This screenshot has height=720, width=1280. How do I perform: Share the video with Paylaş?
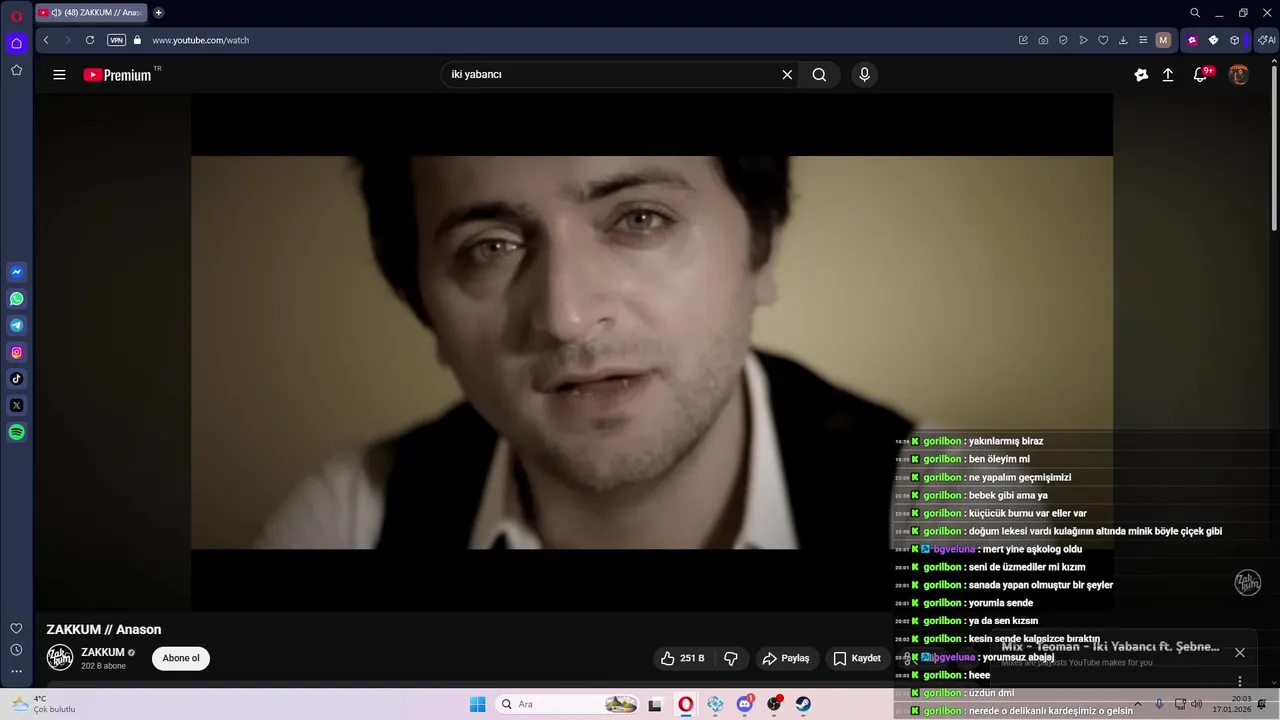click(786, 658)
